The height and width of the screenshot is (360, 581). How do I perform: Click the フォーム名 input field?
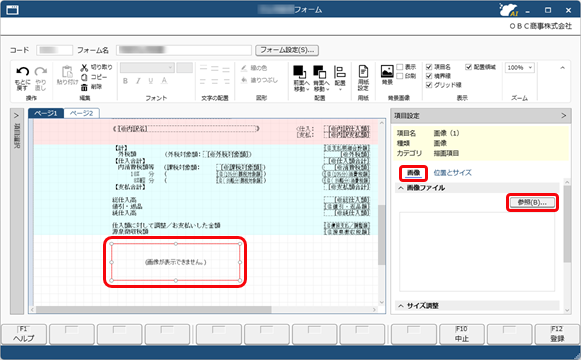click(184, 50)
